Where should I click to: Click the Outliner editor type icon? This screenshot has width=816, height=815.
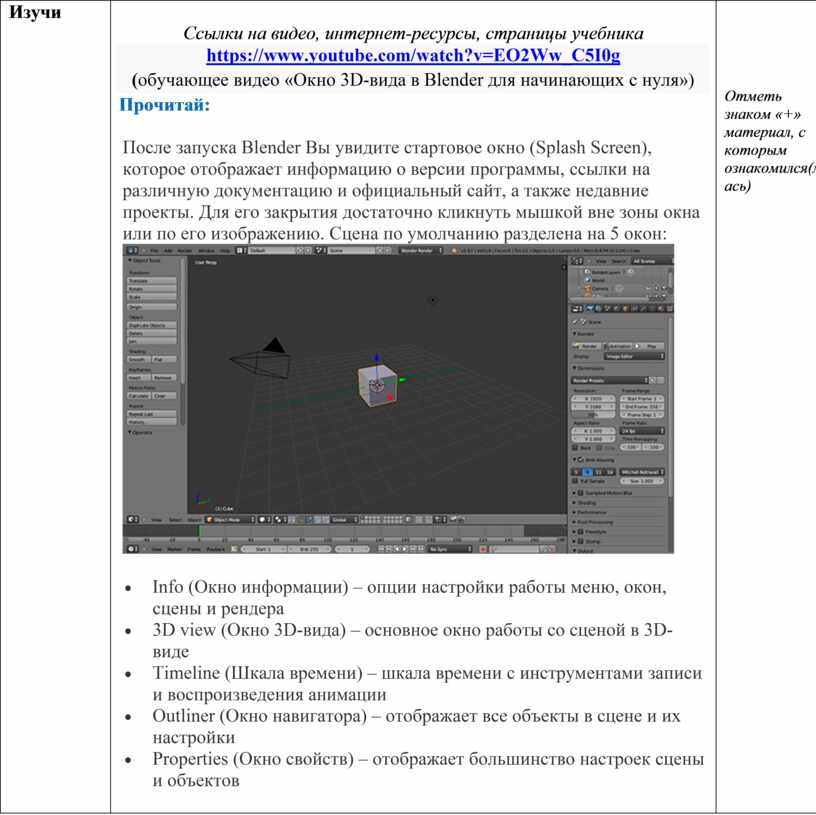tap(577, 261)
